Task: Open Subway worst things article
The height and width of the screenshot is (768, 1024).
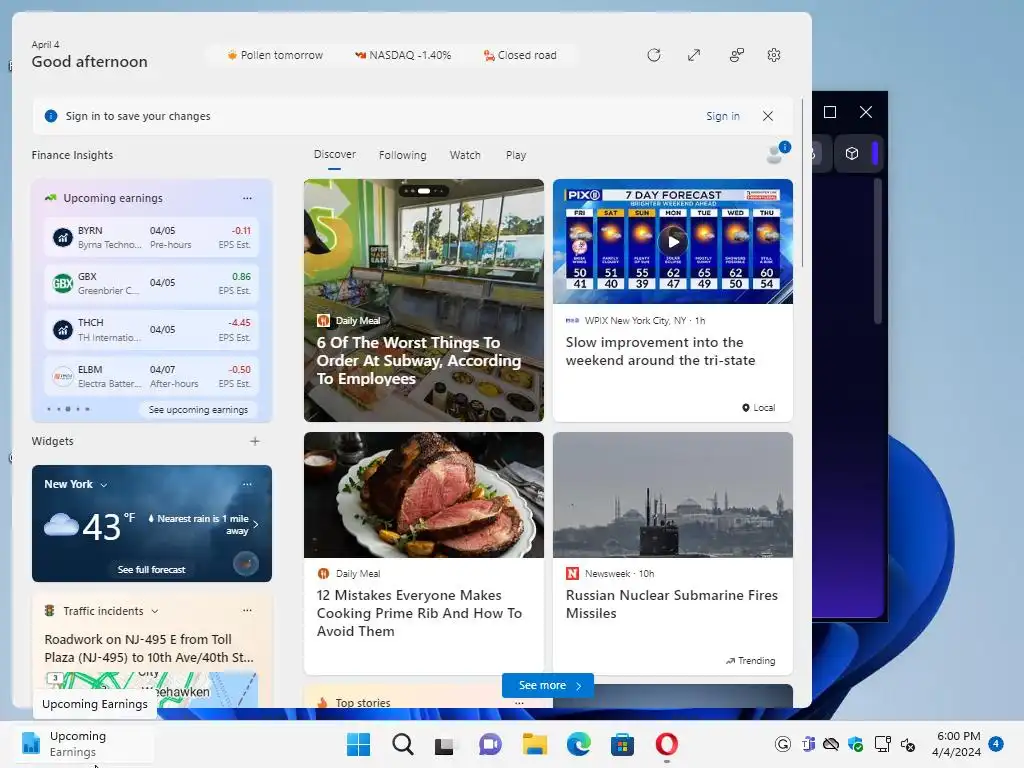Action: pos(424,300)
